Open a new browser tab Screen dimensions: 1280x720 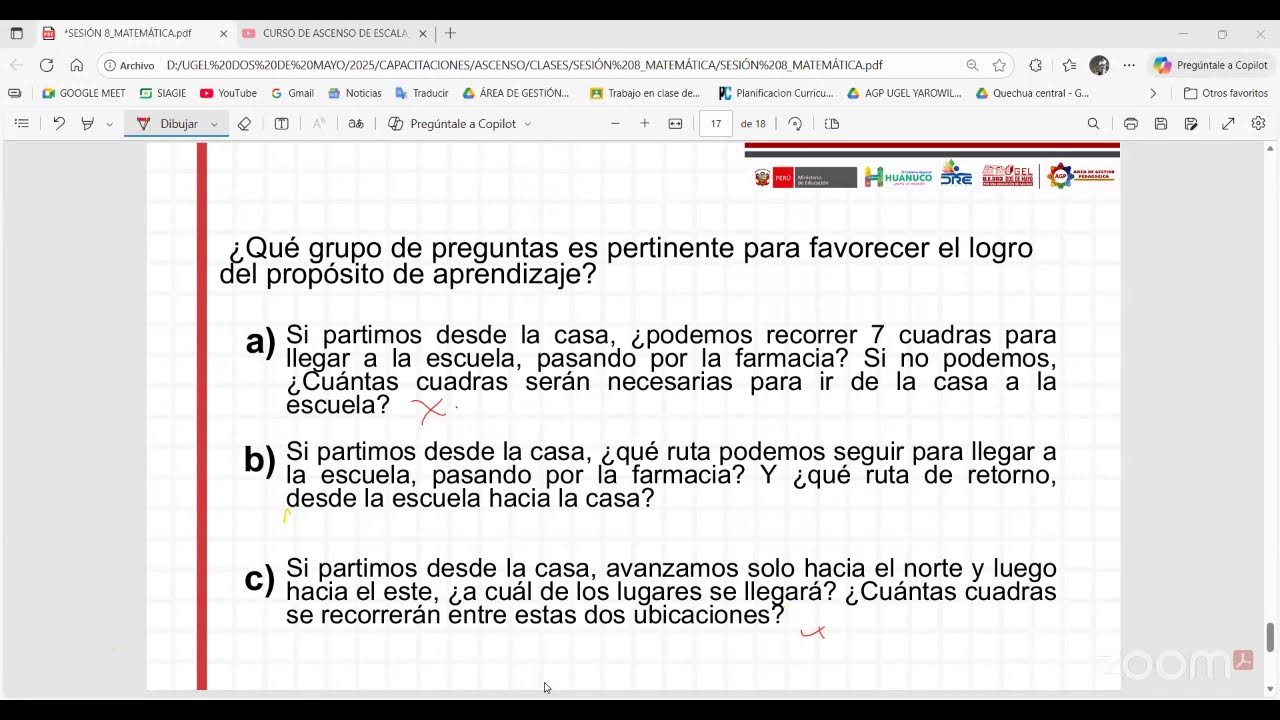coord(450,33)
